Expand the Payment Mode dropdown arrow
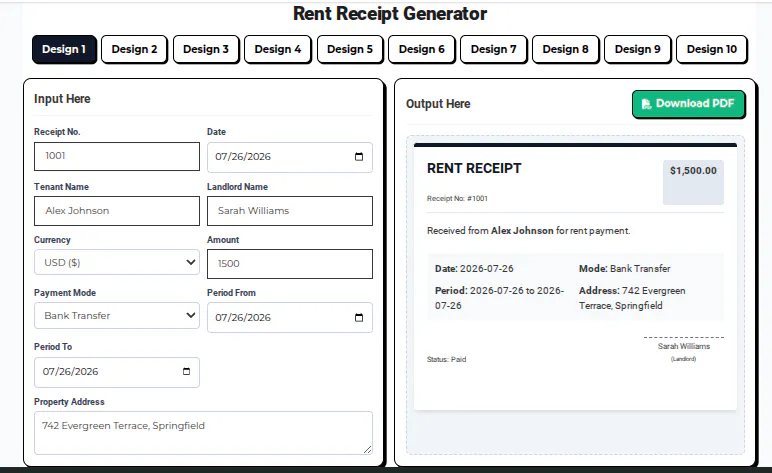Screen dimensions: 772x473 [x=191, y=315]
